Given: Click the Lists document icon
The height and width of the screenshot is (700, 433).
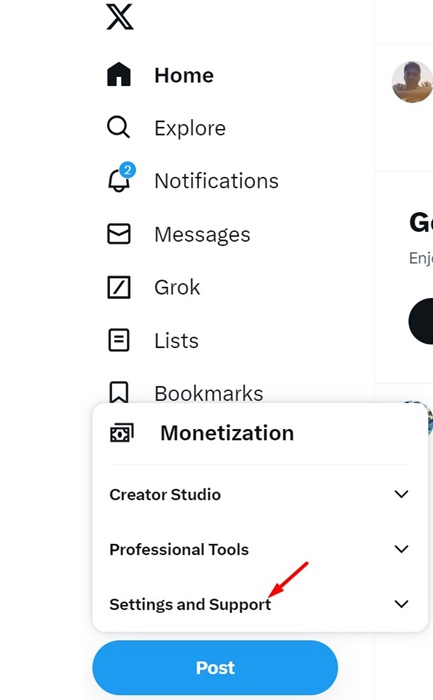Looking at the screenshot, I should point(119,340).
